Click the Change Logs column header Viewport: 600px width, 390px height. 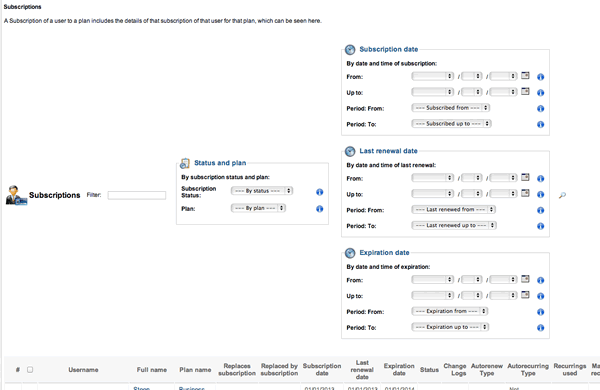tap(455, 369)
